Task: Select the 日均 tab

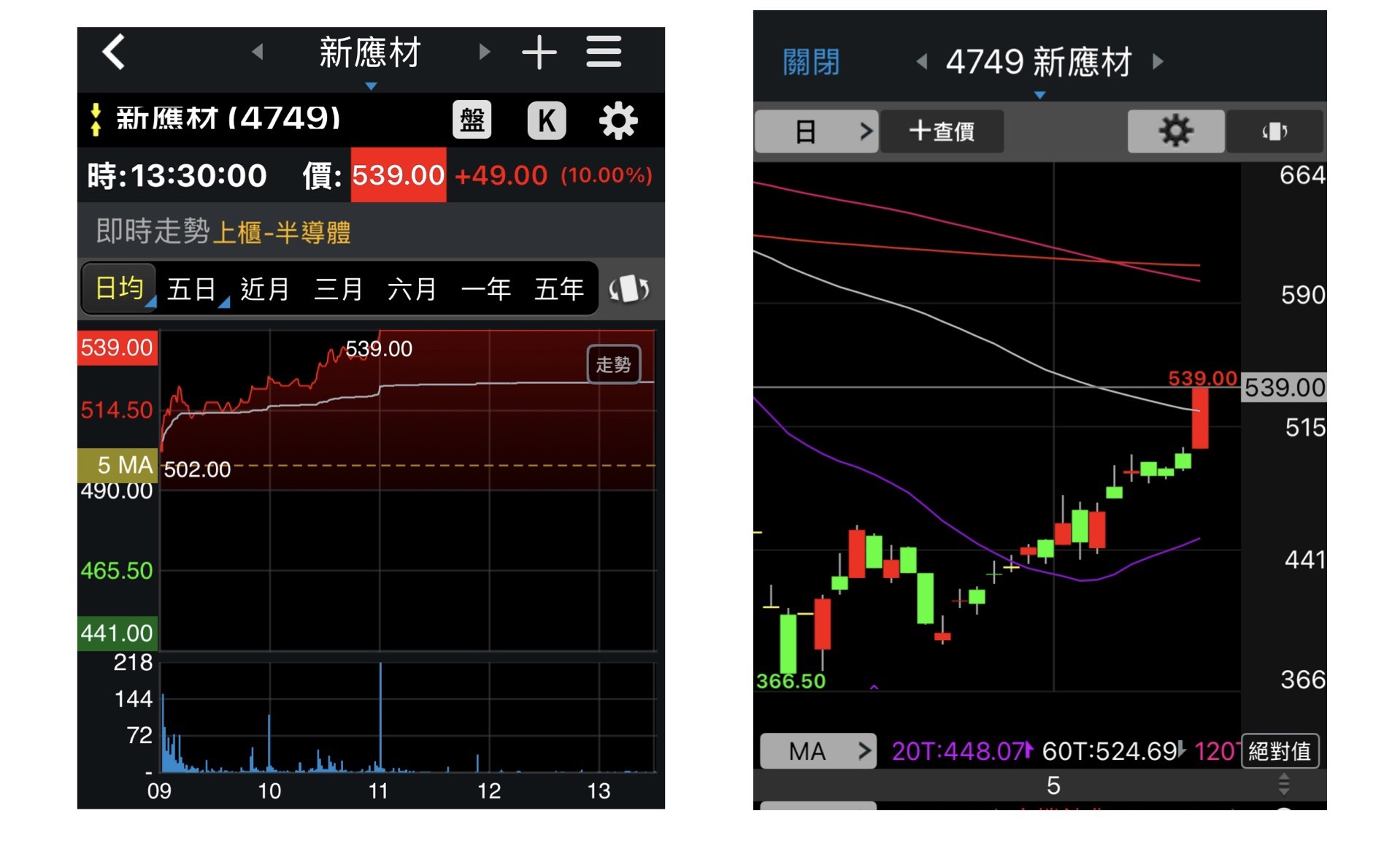Action: 119,288
